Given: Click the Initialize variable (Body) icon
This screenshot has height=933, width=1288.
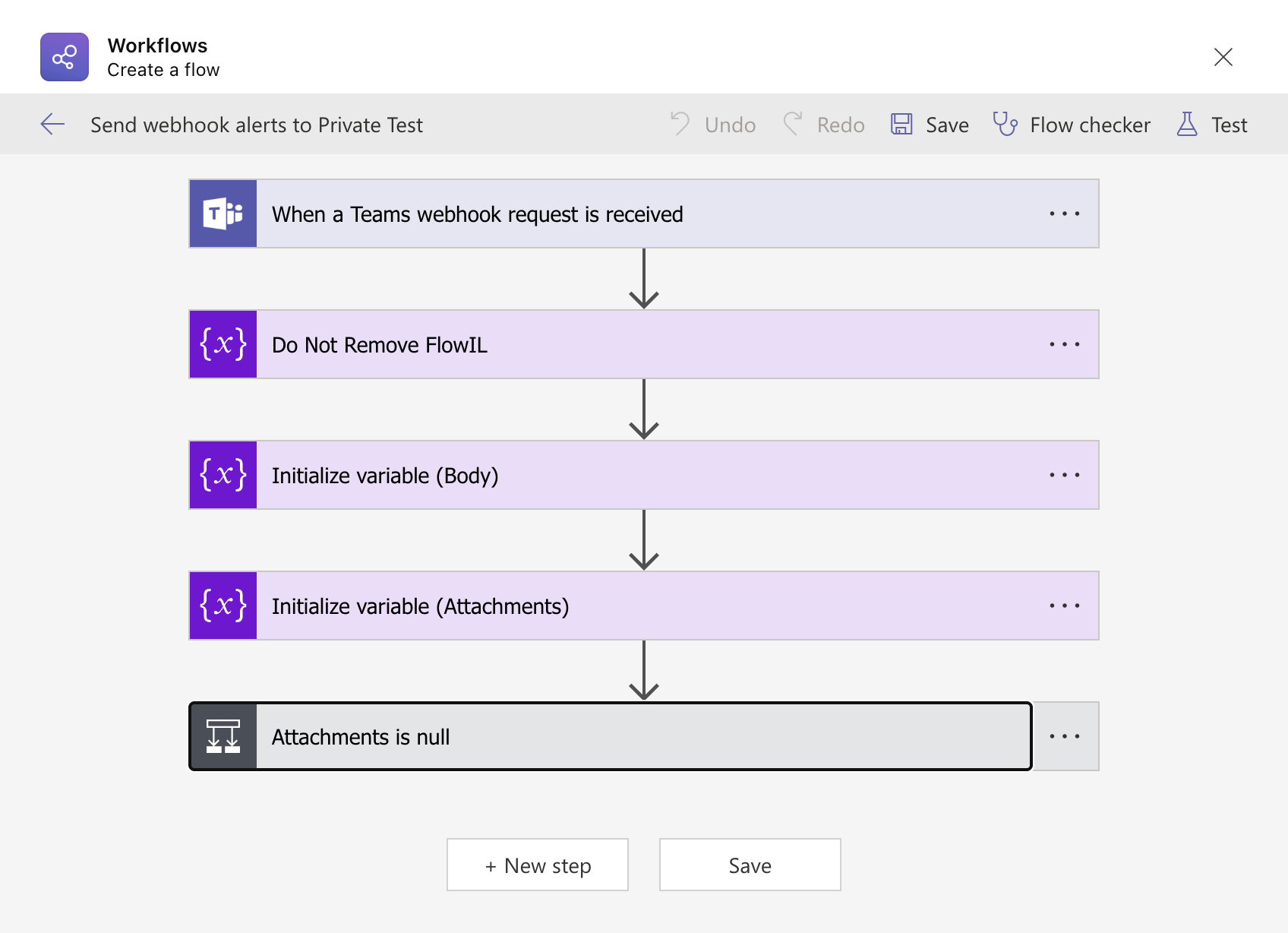Looking at the screenshot, I should tap(223, 476).
